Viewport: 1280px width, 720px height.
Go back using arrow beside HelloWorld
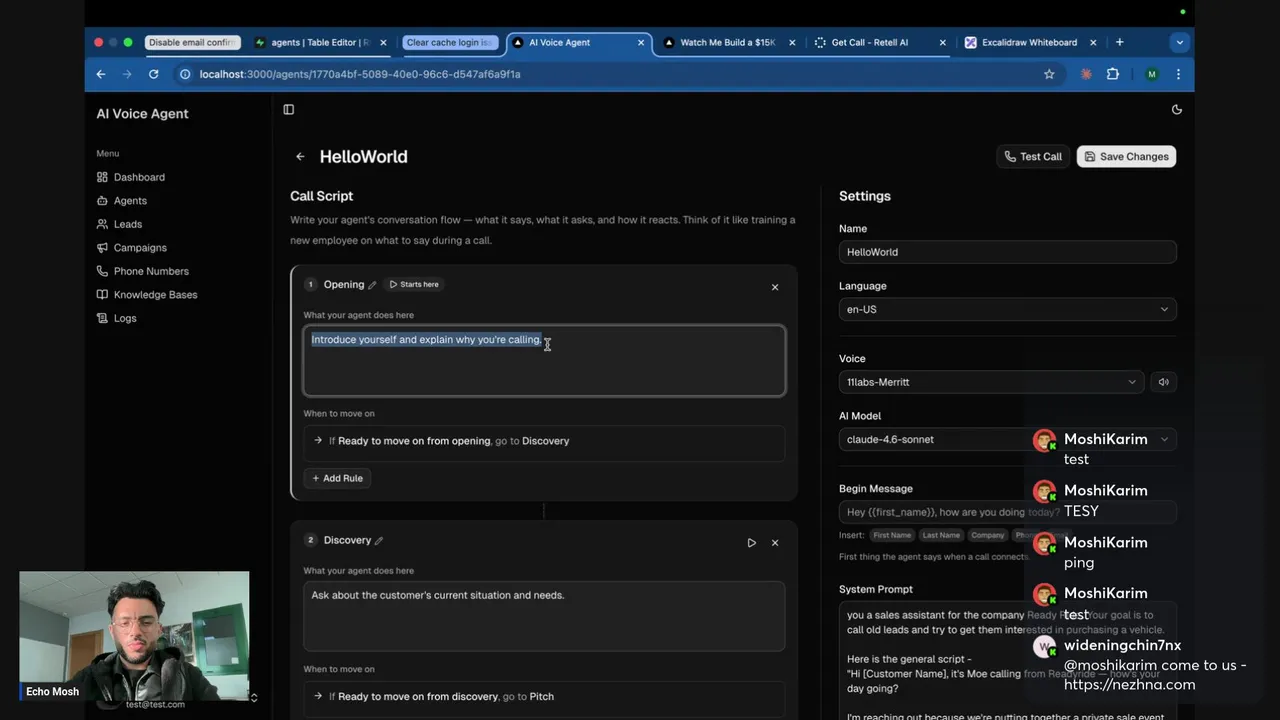[x=300, y=156]
